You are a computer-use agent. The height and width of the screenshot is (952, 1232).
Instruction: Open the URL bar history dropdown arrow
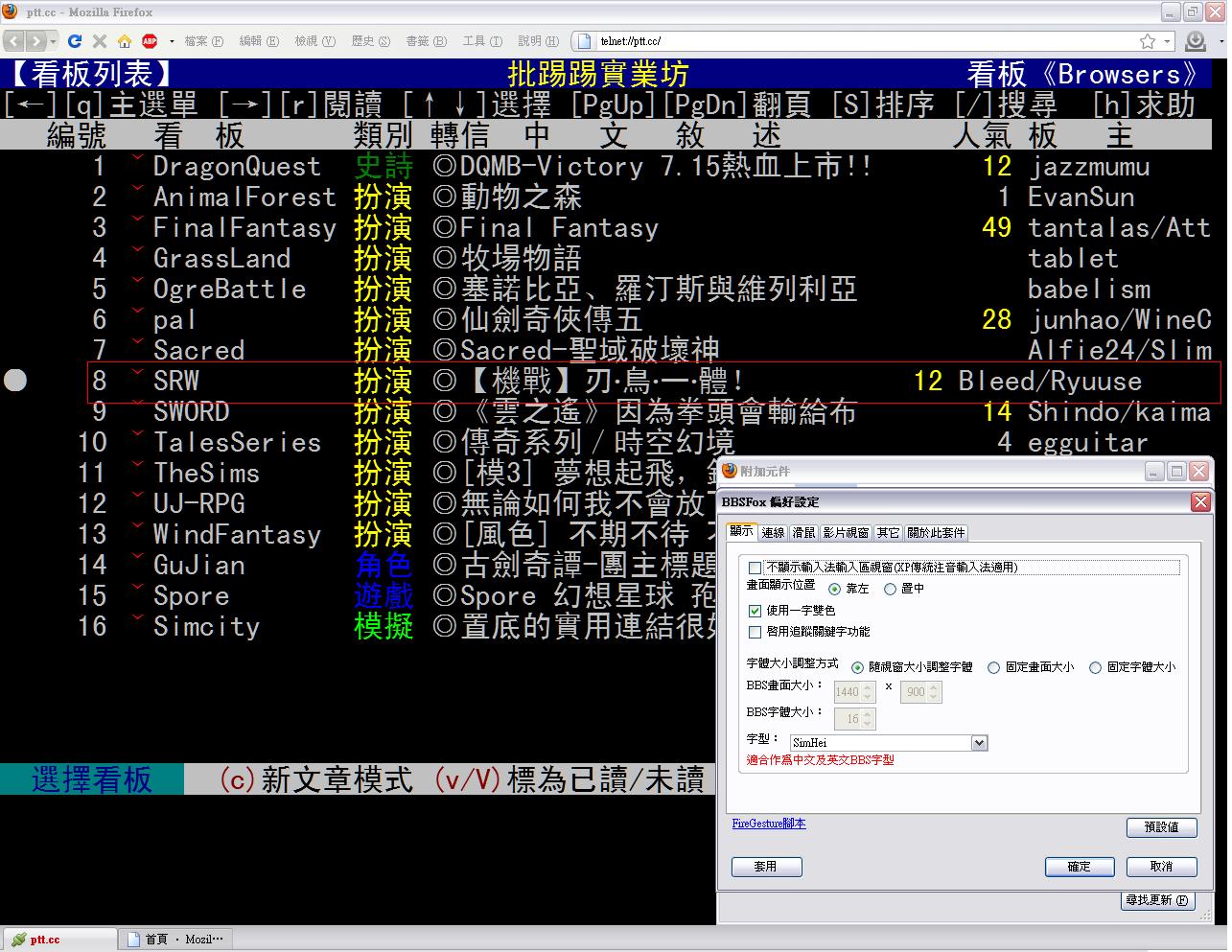tap(1167, 41)
